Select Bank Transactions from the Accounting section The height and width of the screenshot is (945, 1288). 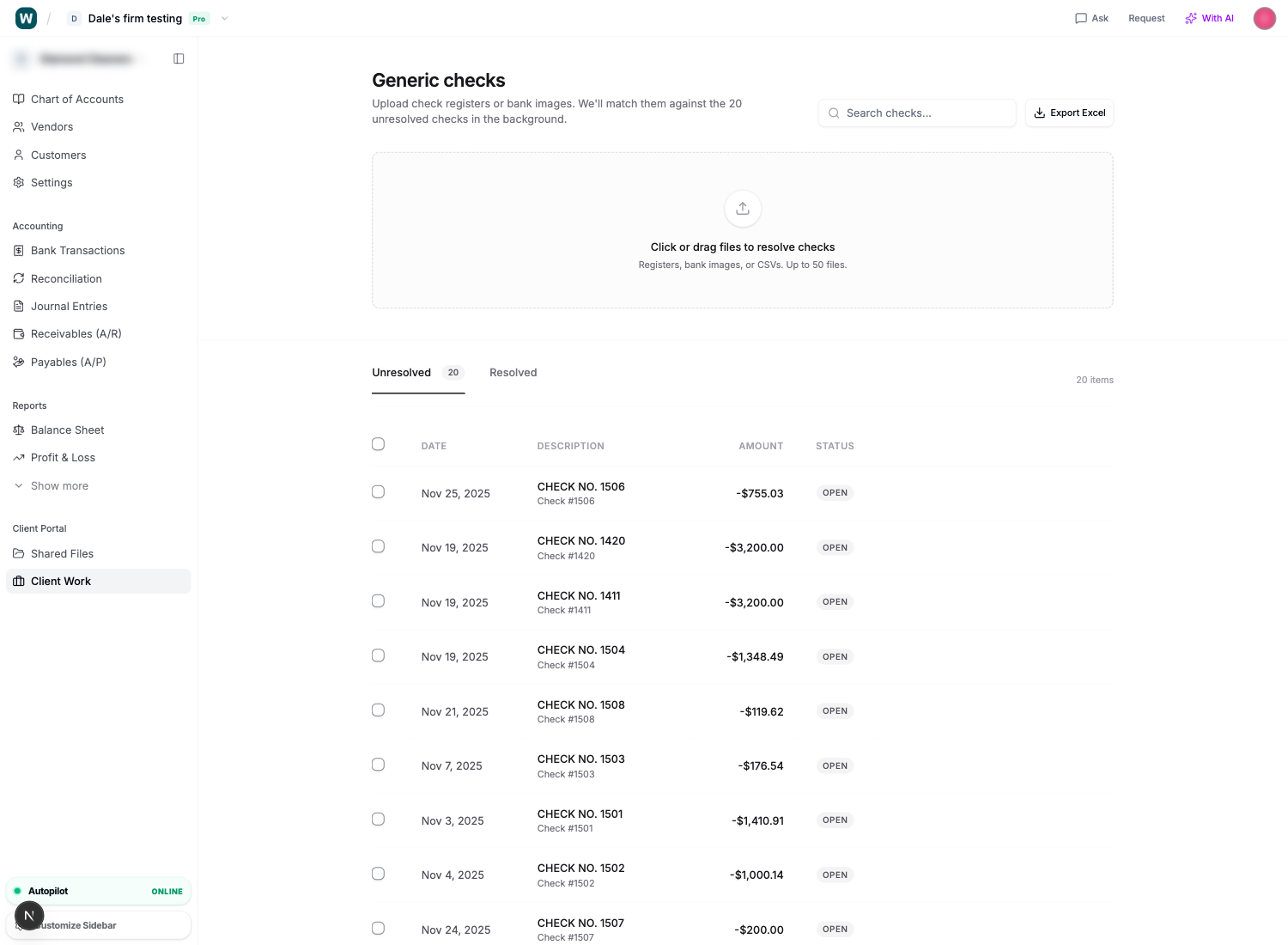tap(78, 250)
